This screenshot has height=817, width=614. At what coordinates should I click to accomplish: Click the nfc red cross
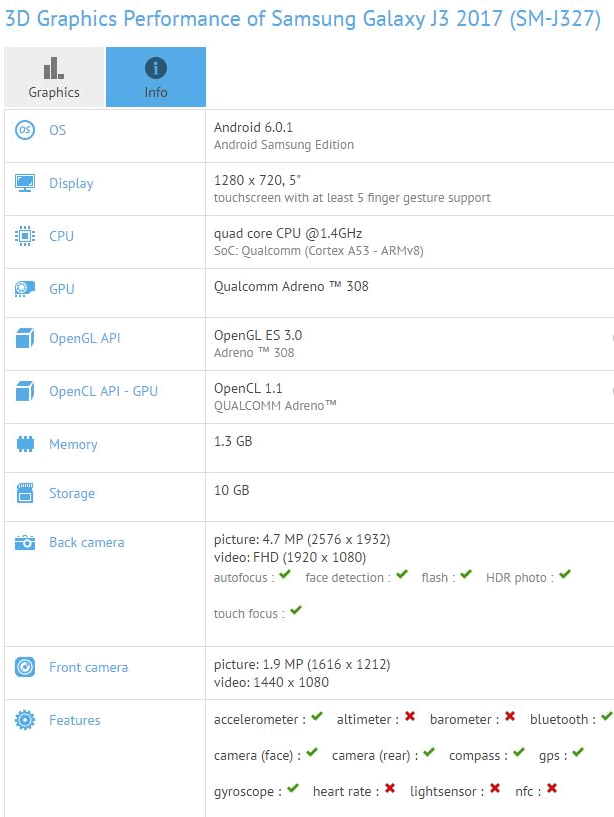(552, 788)
